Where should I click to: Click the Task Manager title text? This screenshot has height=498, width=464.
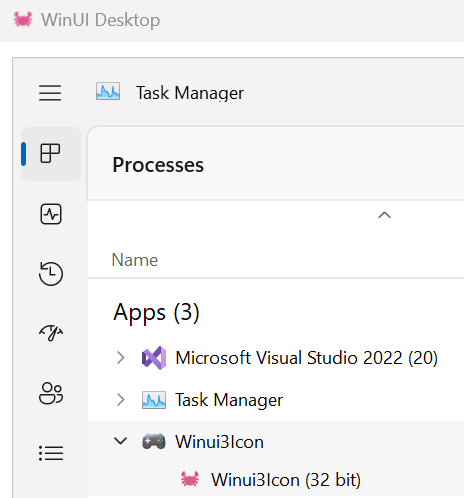[190, 93]
